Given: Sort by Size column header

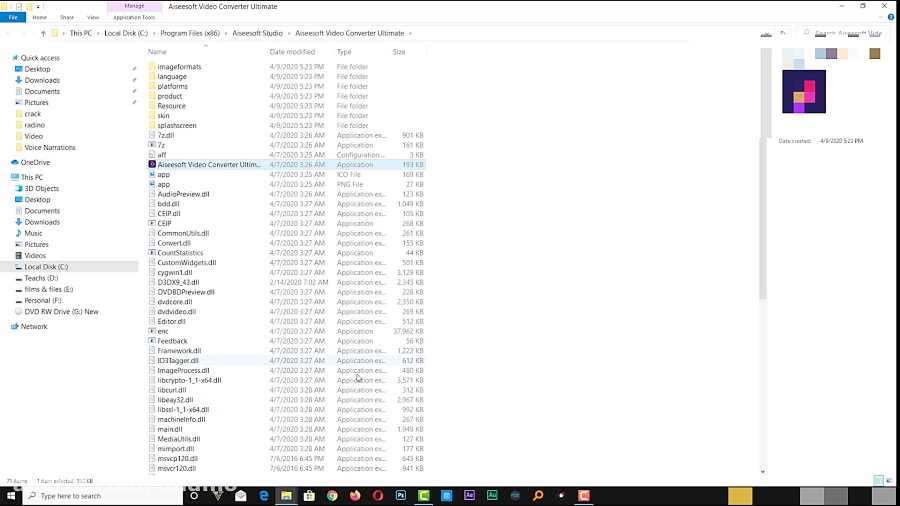Looking at the screenshot, I should tap(399, 52).
